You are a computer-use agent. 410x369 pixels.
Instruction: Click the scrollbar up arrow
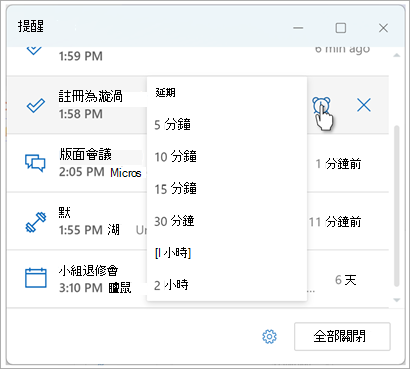[x=396, y=55]
